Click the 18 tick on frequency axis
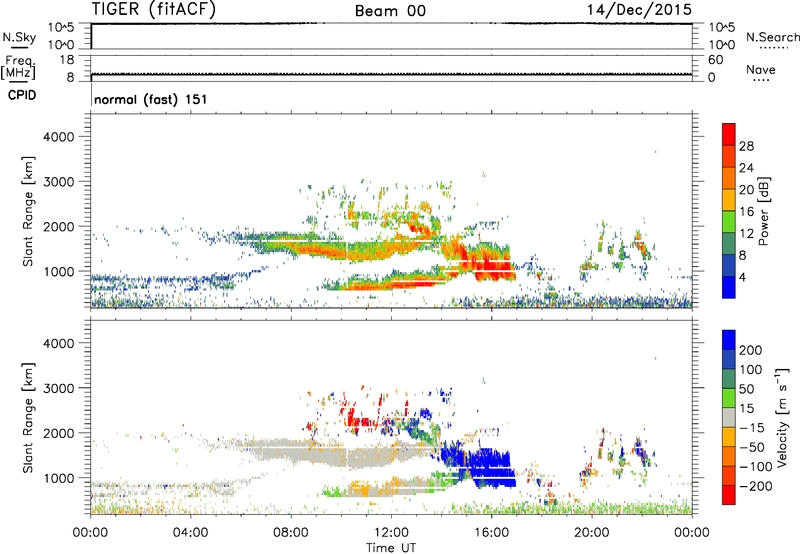 tap(66, 60)
